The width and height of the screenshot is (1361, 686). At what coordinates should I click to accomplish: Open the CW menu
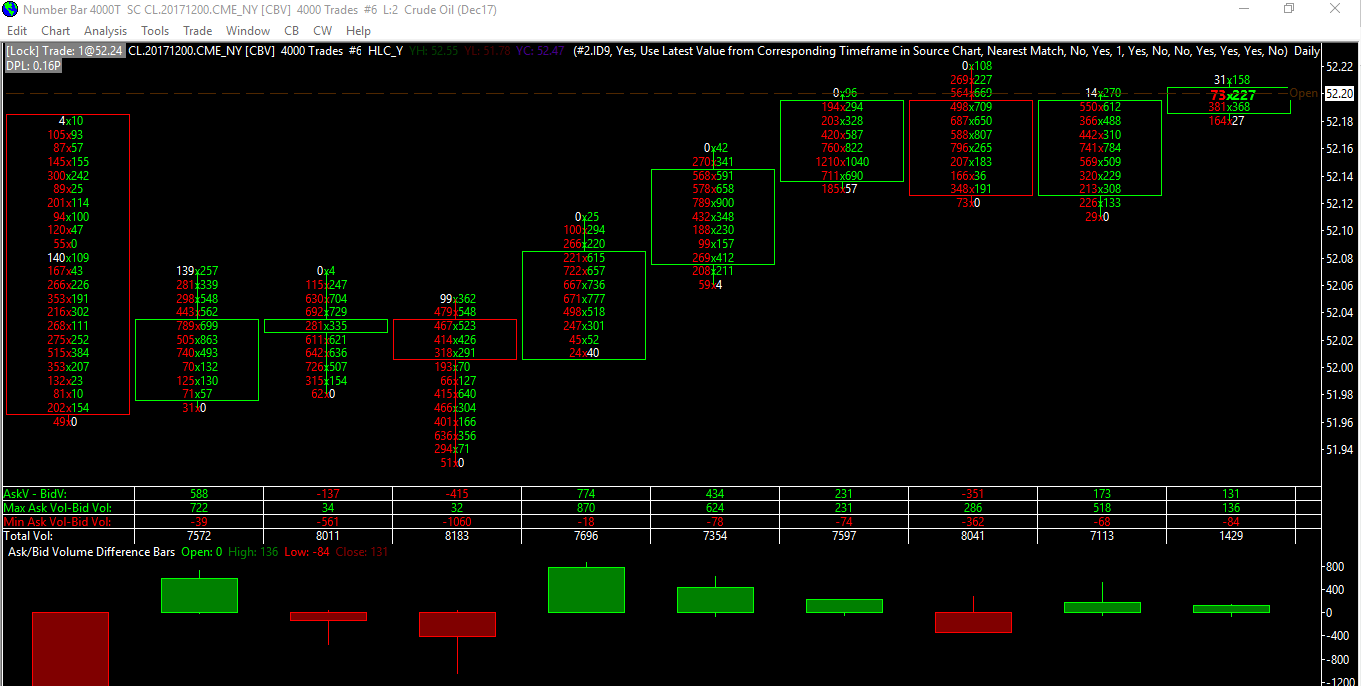[322, 31]
